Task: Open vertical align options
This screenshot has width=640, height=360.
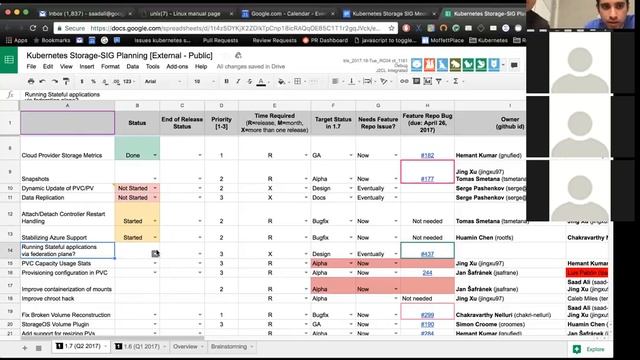Action: [x=352, y=81]
